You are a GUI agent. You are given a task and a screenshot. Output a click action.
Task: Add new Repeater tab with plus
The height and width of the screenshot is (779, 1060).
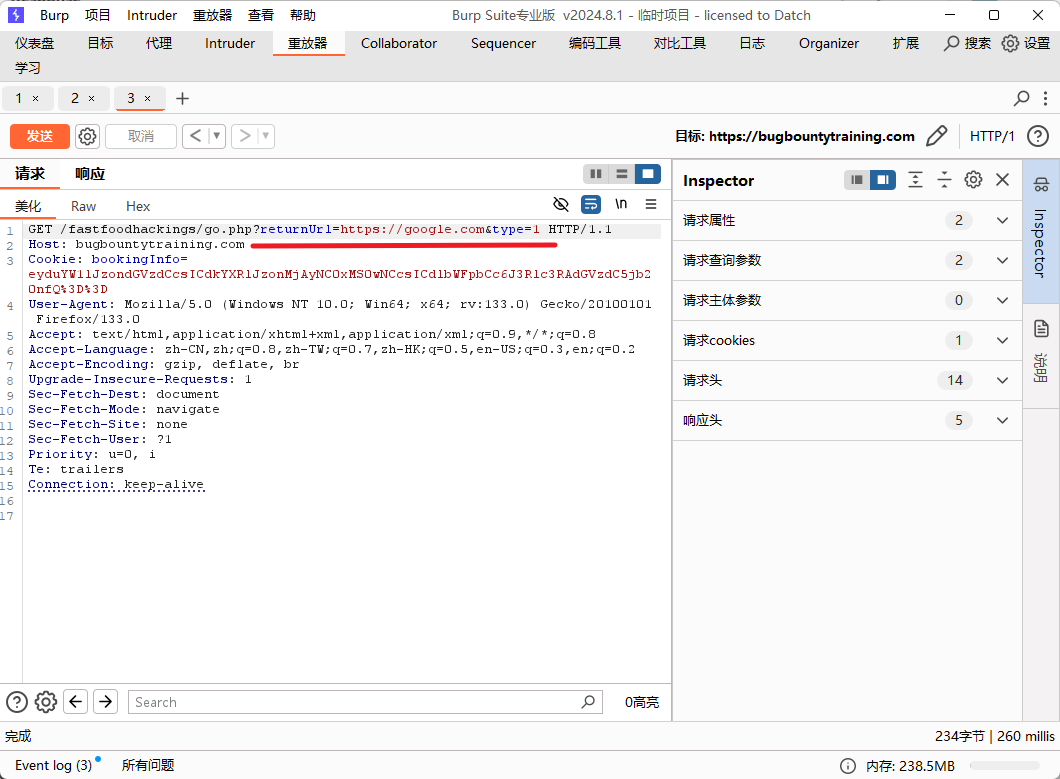[x=183, y=99]
